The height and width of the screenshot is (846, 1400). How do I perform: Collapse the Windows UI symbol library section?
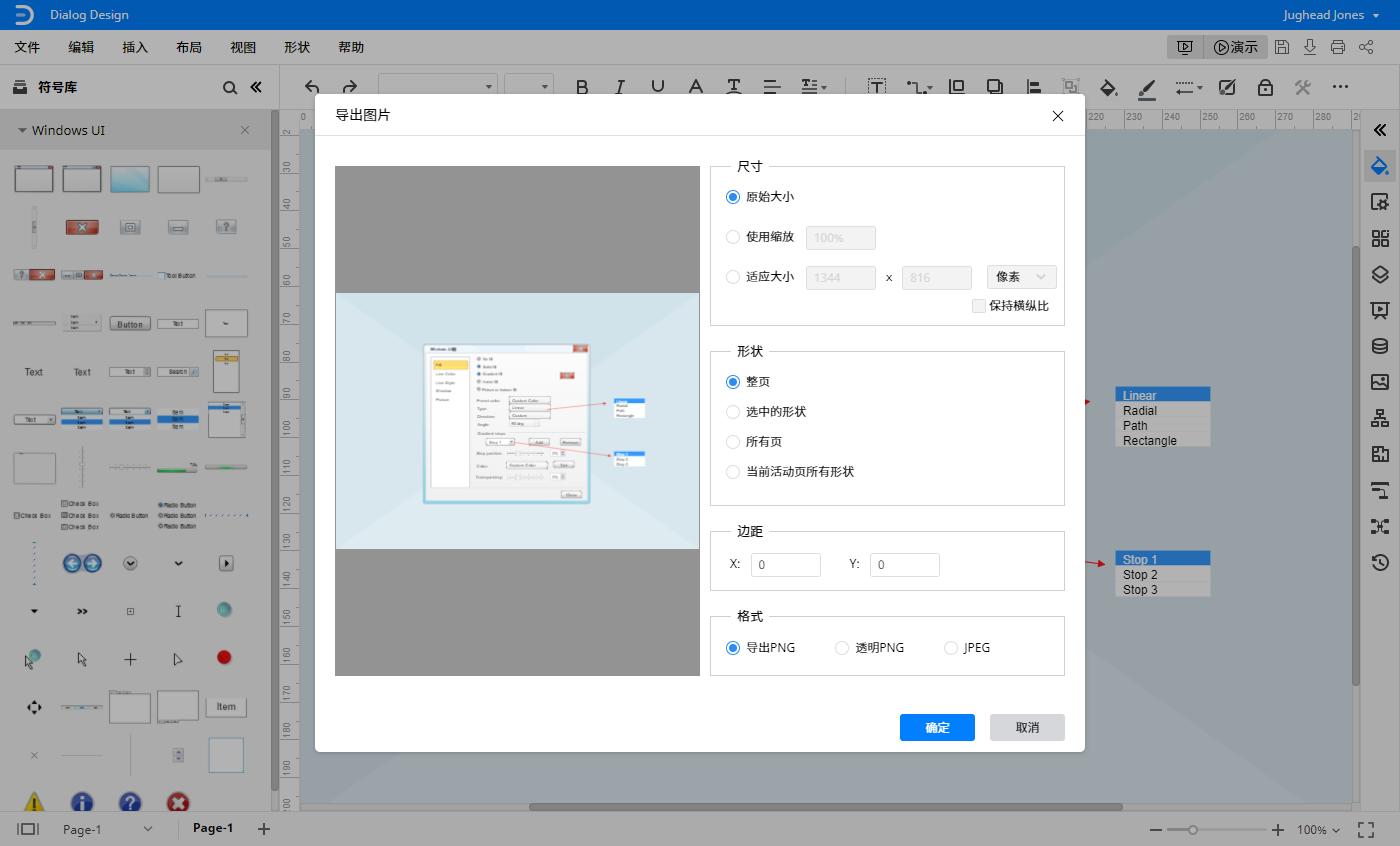click(22, 130)
